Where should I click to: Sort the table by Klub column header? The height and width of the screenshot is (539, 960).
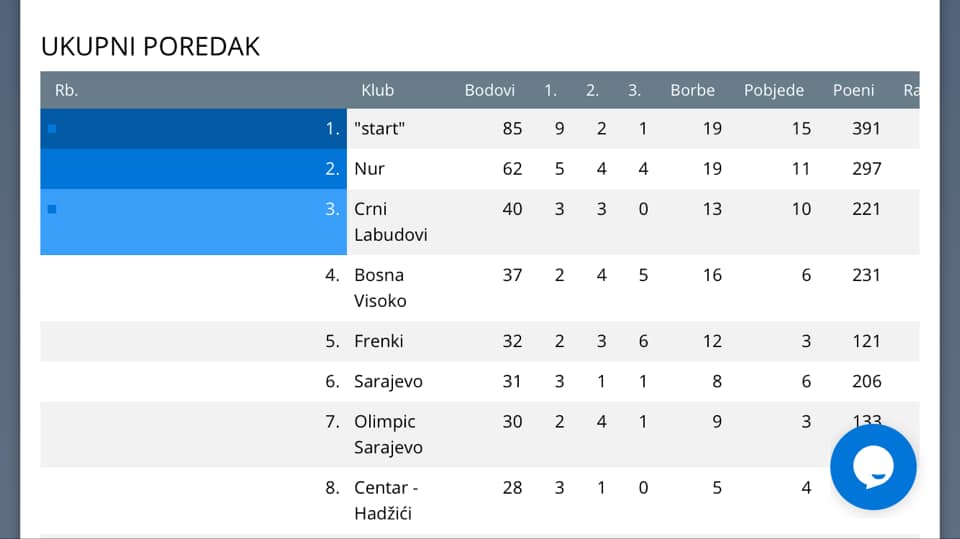coord(377,90)
